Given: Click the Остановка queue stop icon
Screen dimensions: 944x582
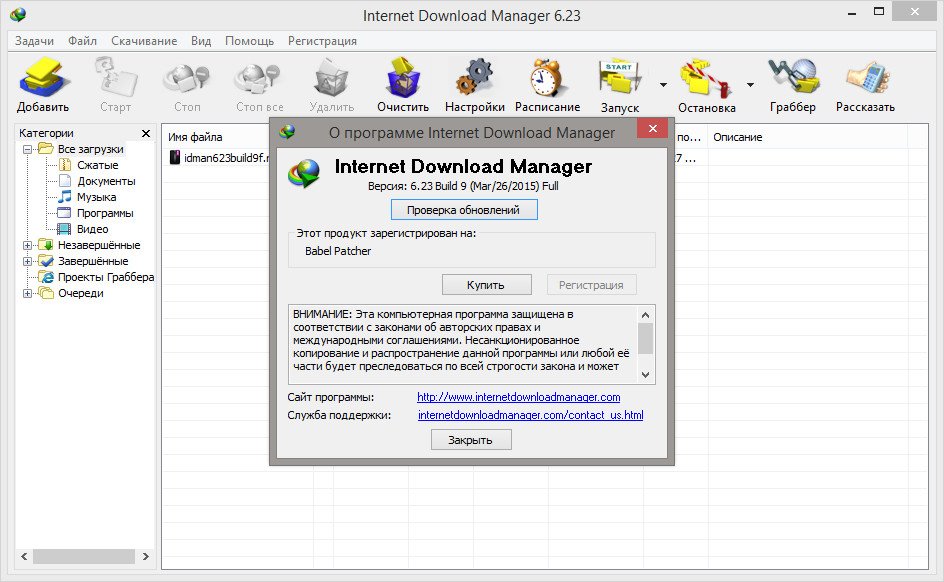Looking at the screenshot, I should (x=706, y=78).
